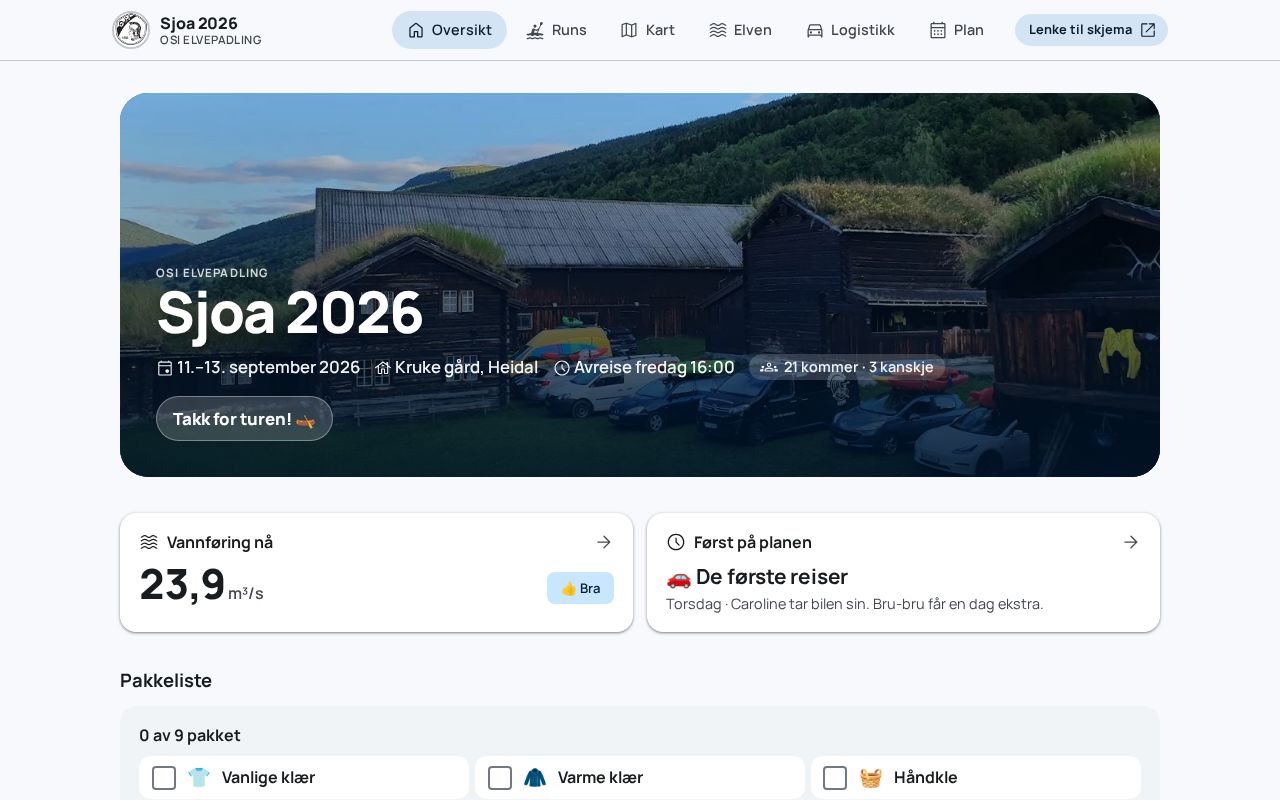Tick the Håndkle checkbox
This screenshot has width=1280, height=800.
coord(835,778)
